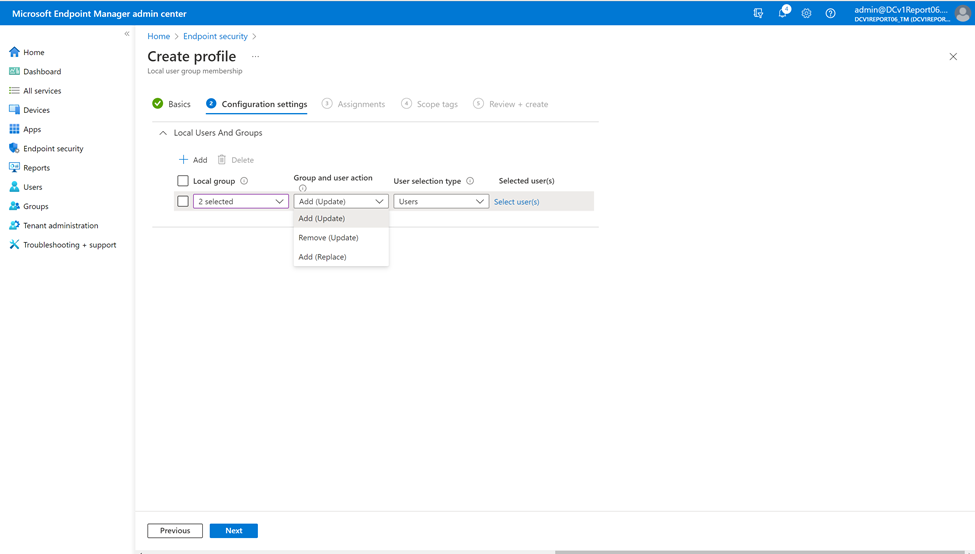Open the Home sidebar icon
The height and width of the screenshot is (554, 975).
coord(14,52)
